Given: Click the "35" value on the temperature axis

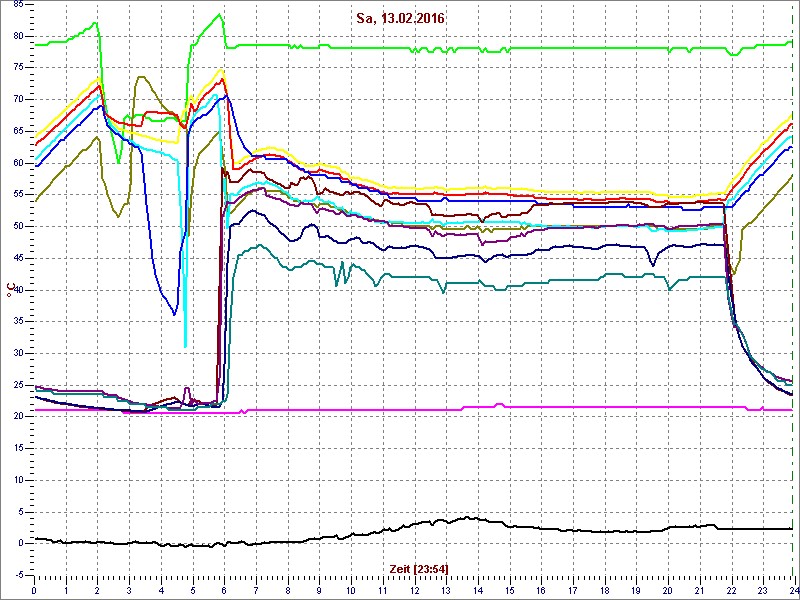Looking at the screenshot, I should pyautogui.click(x=18, y=321).
